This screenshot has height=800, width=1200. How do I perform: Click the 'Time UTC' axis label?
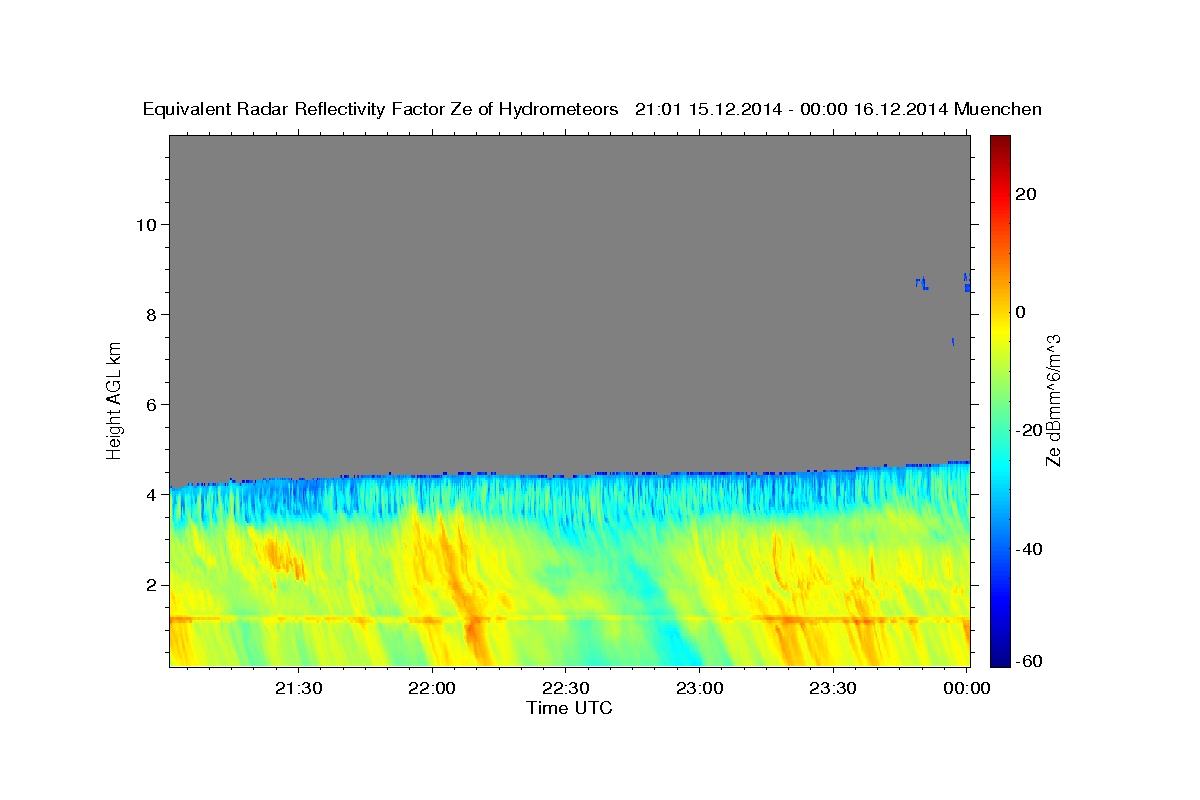[x=569, y=708]
